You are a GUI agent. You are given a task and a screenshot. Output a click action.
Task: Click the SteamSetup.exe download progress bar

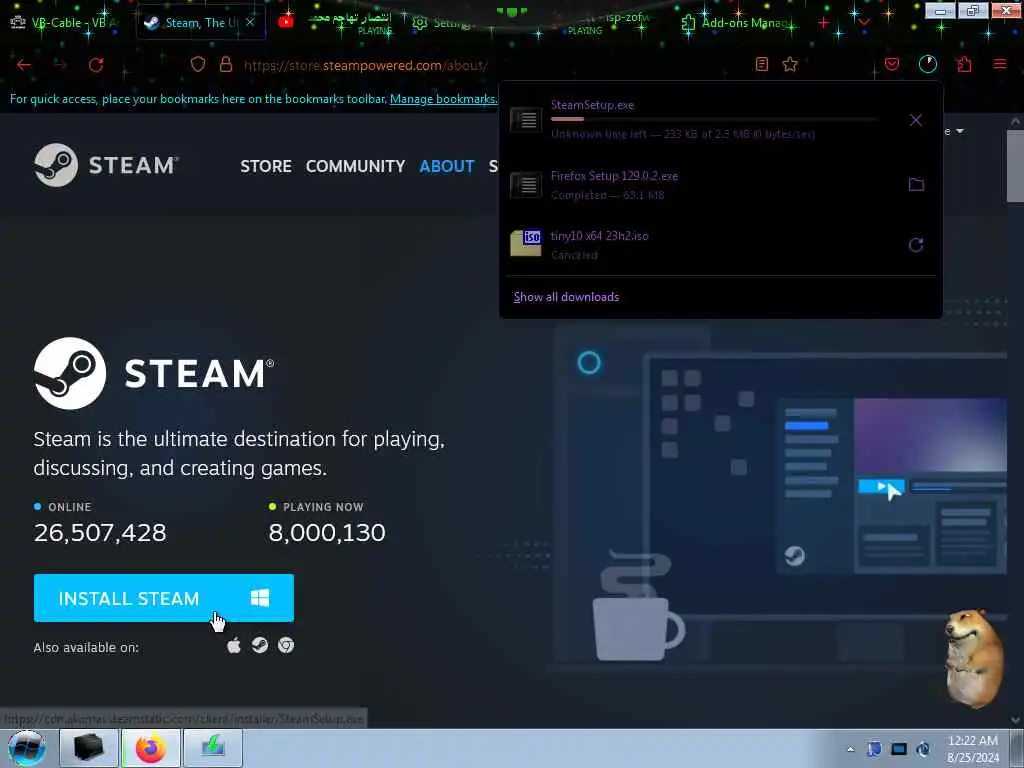click(713, 120)
